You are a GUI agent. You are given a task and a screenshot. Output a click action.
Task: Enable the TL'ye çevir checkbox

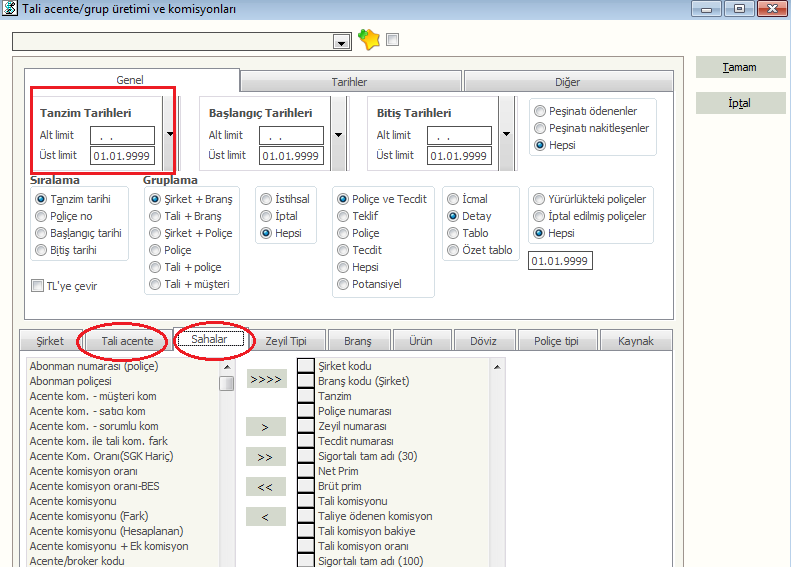(x=38, y=286)
